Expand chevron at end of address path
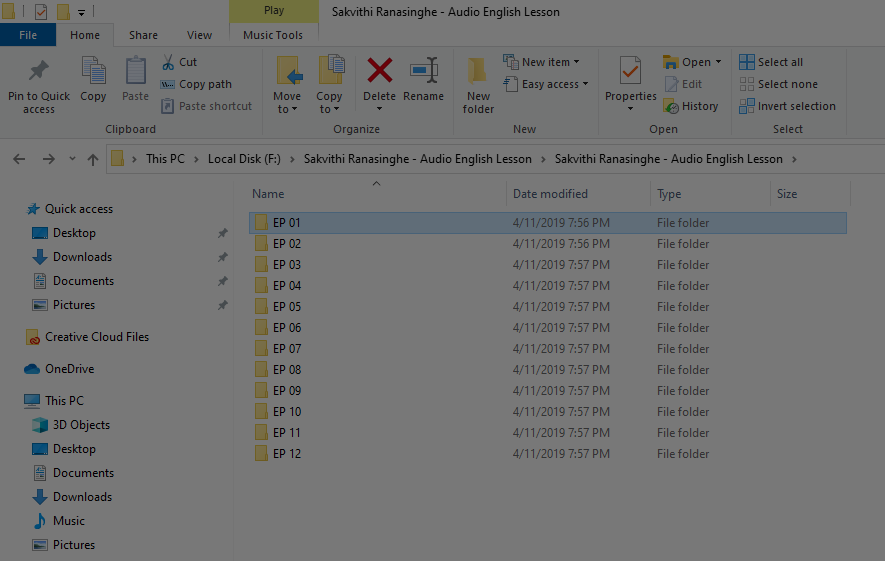885x561 pixels. click(x=794, y=159)
